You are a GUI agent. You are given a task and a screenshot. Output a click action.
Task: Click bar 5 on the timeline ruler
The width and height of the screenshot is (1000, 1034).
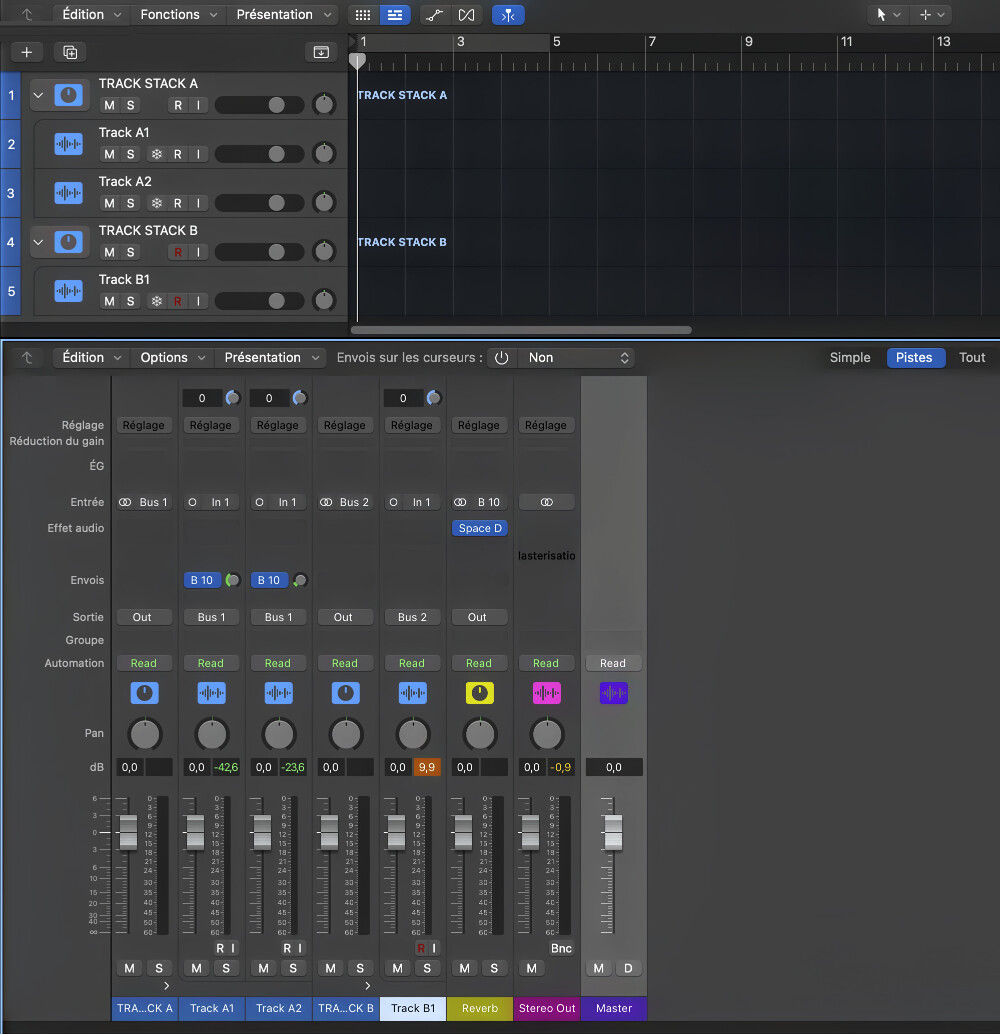557,43
